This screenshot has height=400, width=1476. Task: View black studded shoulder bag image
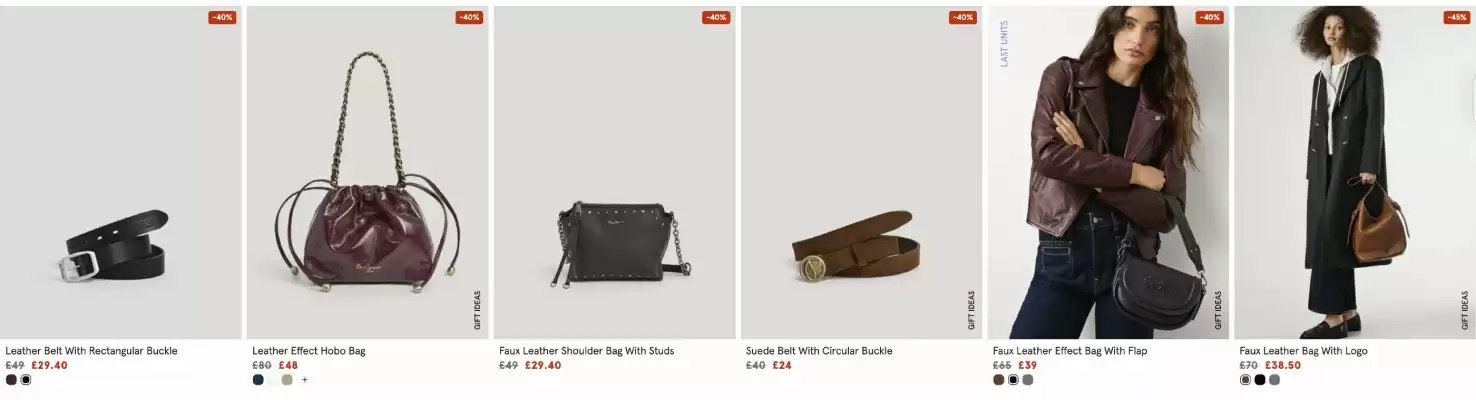614,173
